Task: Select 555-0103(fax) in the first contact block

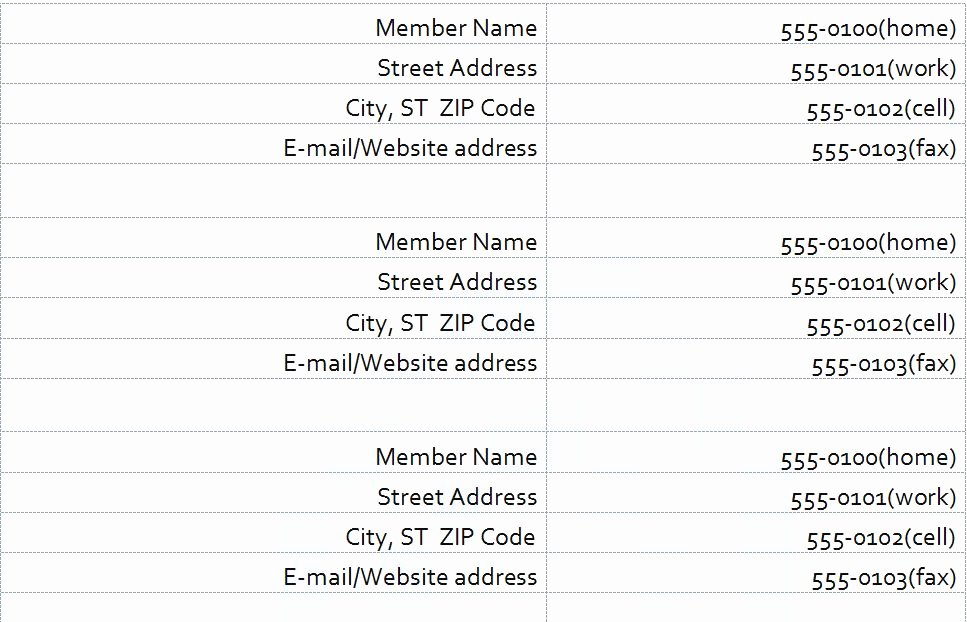Action: tap(884, 149)
